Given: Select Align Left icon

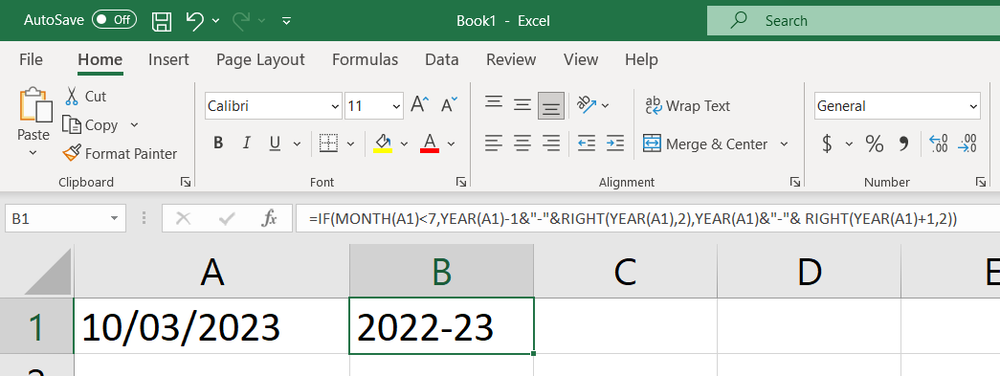Looking at the screenshot, I should [493, 143].
